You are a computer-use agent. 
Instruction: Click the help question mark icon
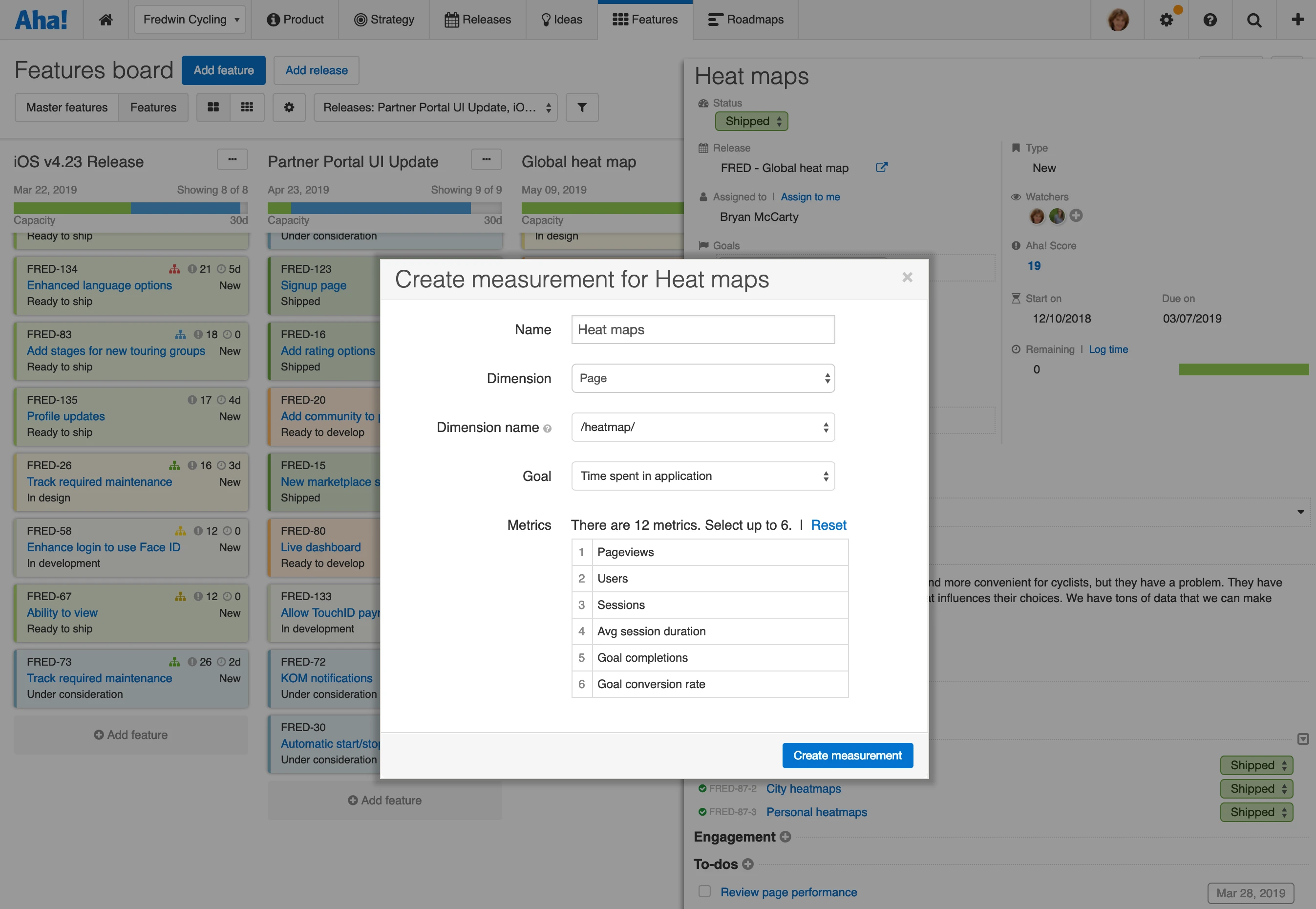pos(1210,20)
